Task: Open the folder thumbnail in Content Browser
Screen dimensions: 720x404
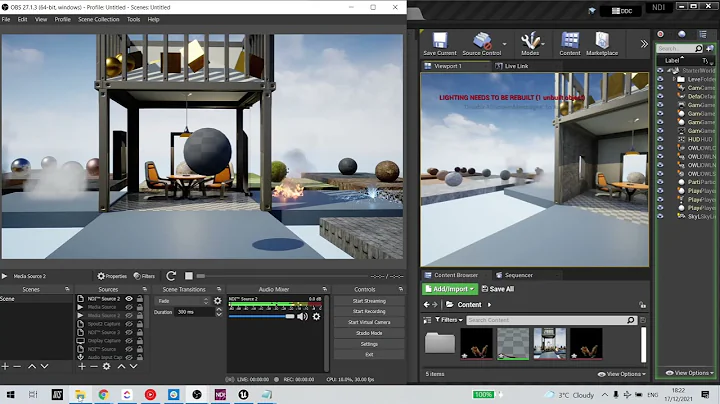Action: pos(439,343)
